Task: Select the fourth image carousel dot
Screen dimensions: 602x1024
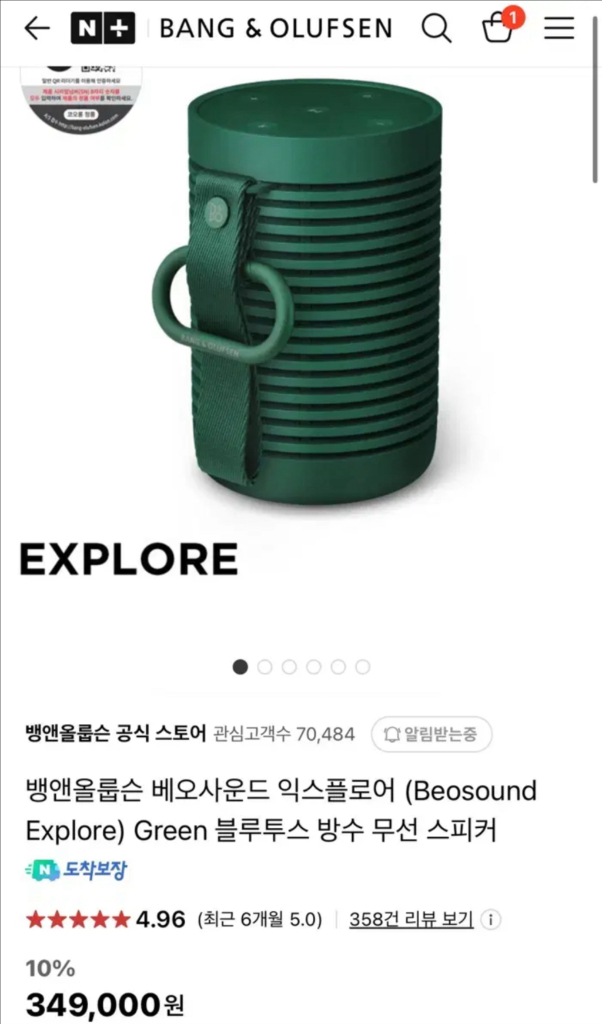Action: click(x=313, y=667)
